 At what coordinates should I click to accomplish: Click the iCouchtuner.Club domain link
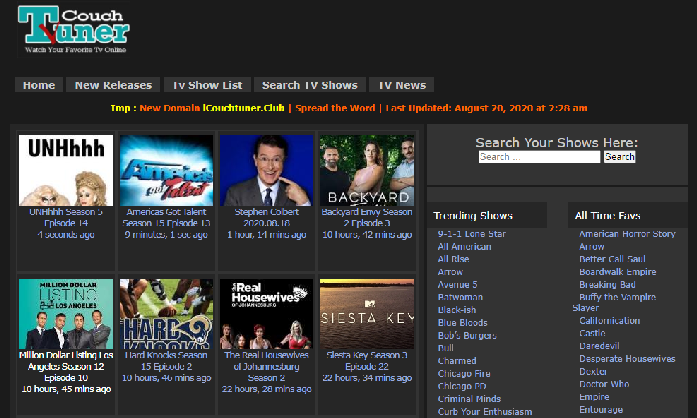pos(244,108)
